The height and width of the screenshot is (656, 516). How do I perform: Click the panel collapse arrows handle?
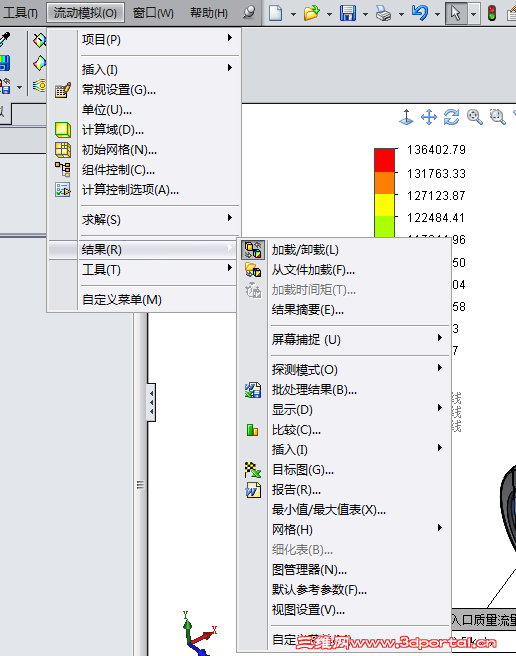[x=151, y=402]
